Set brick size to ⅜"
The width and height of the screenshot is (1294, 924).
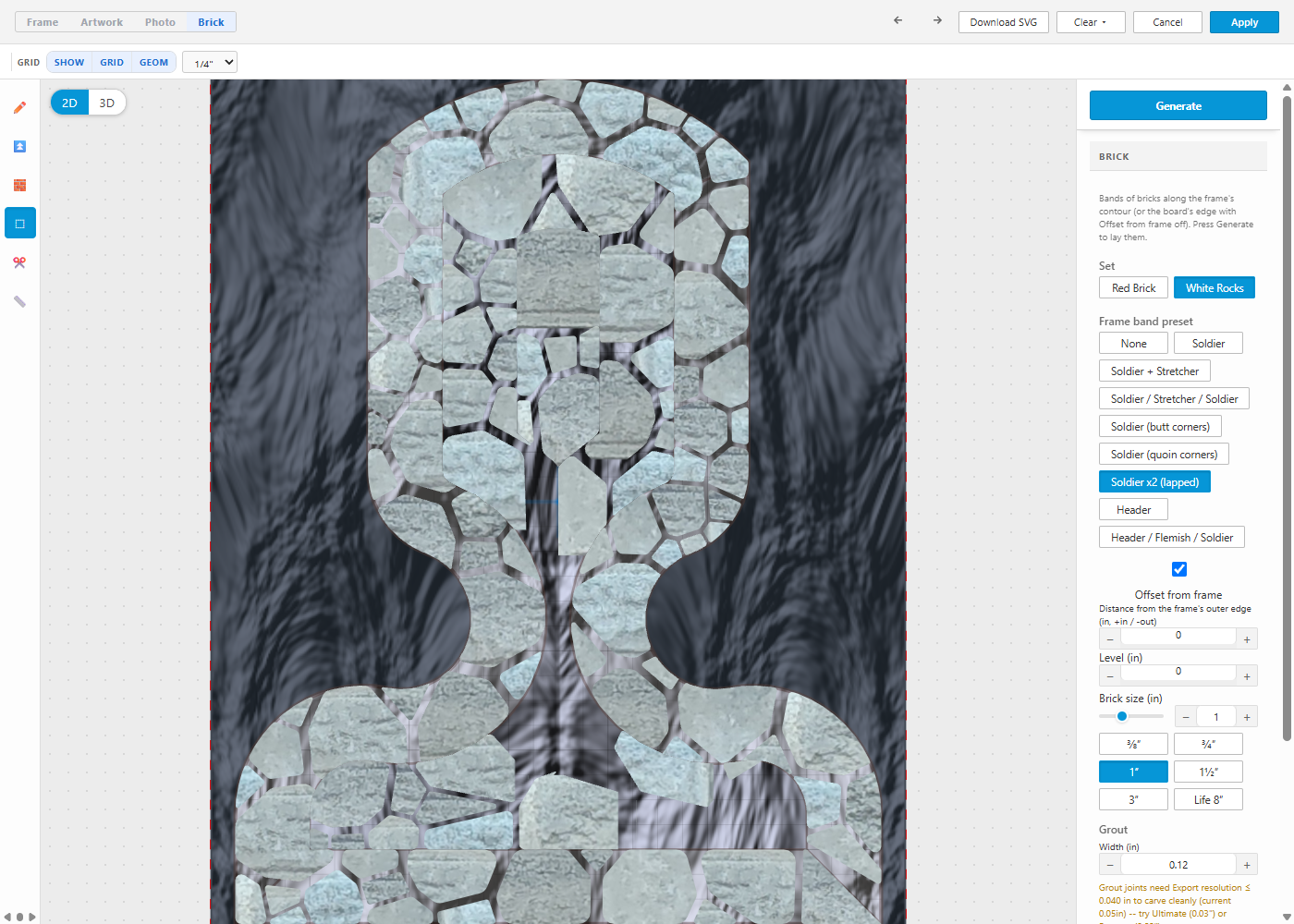pos(1133,744)
